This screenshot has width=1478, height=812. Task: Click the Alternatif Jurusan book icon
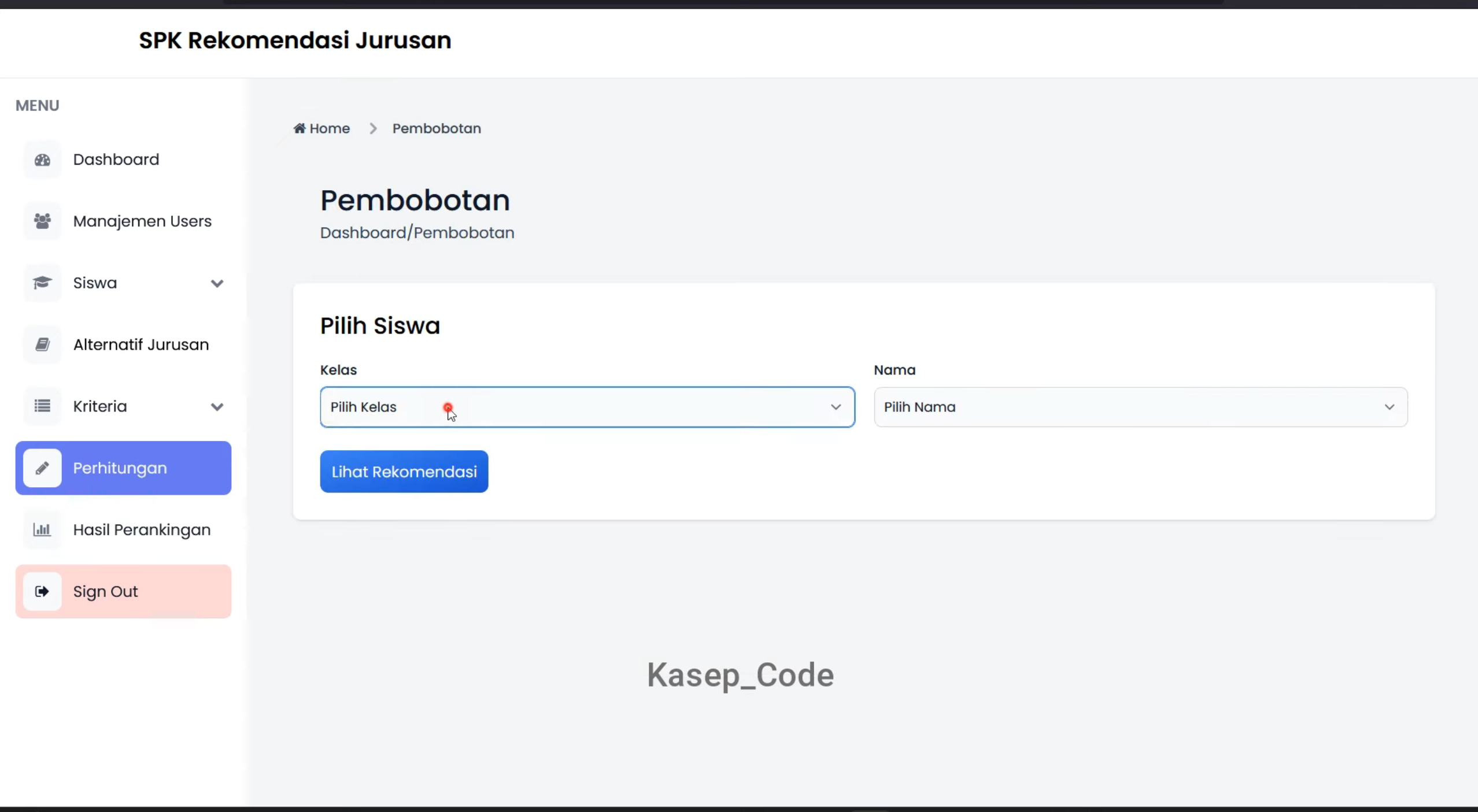pyautogui.click(x=42, y=344)
